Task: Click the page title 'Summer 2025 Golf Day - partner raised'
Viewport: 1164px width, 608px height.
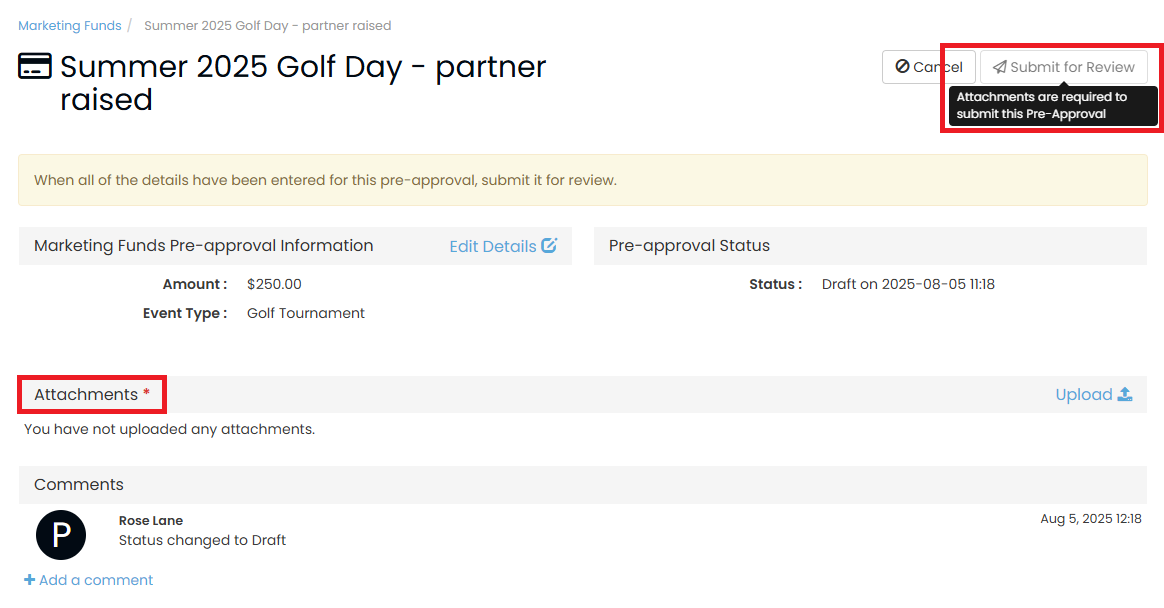Action: click(303, 83)
